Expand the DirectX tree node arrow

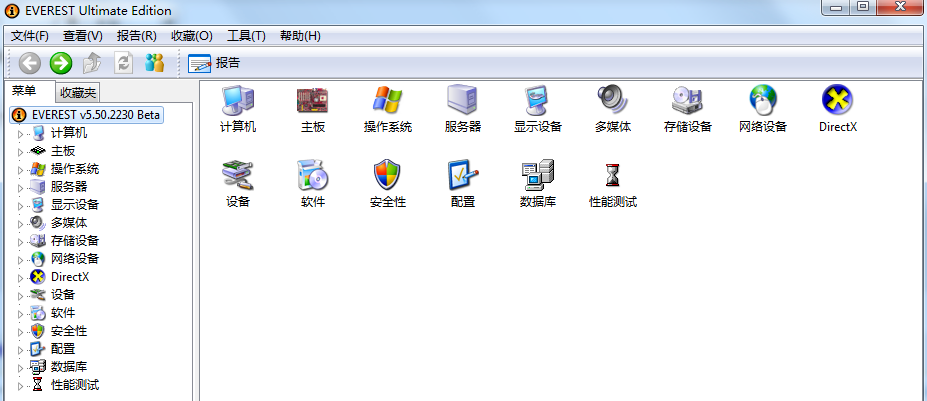(20, 277)
